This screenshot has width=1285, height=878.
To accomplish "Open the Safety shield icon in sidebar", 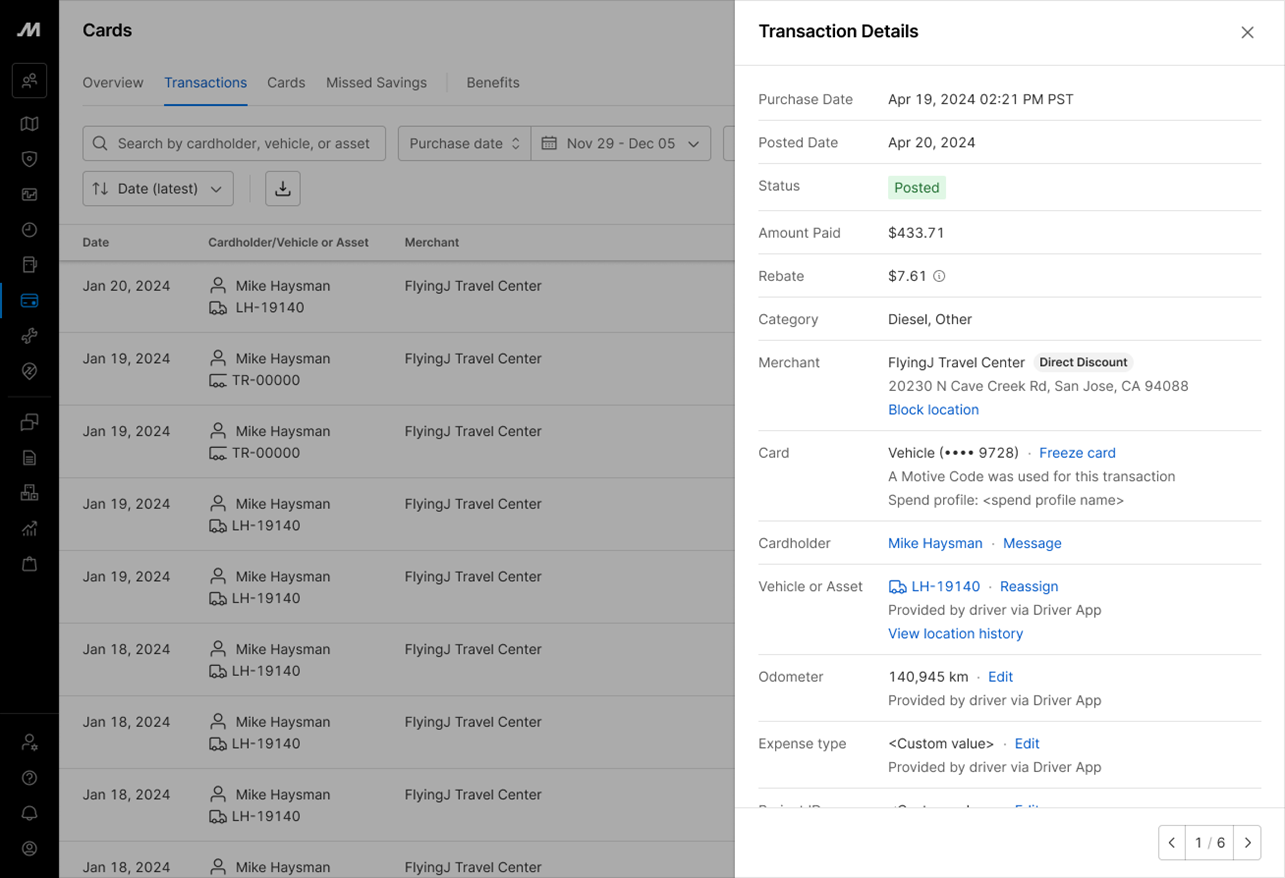I will (29, 159).
